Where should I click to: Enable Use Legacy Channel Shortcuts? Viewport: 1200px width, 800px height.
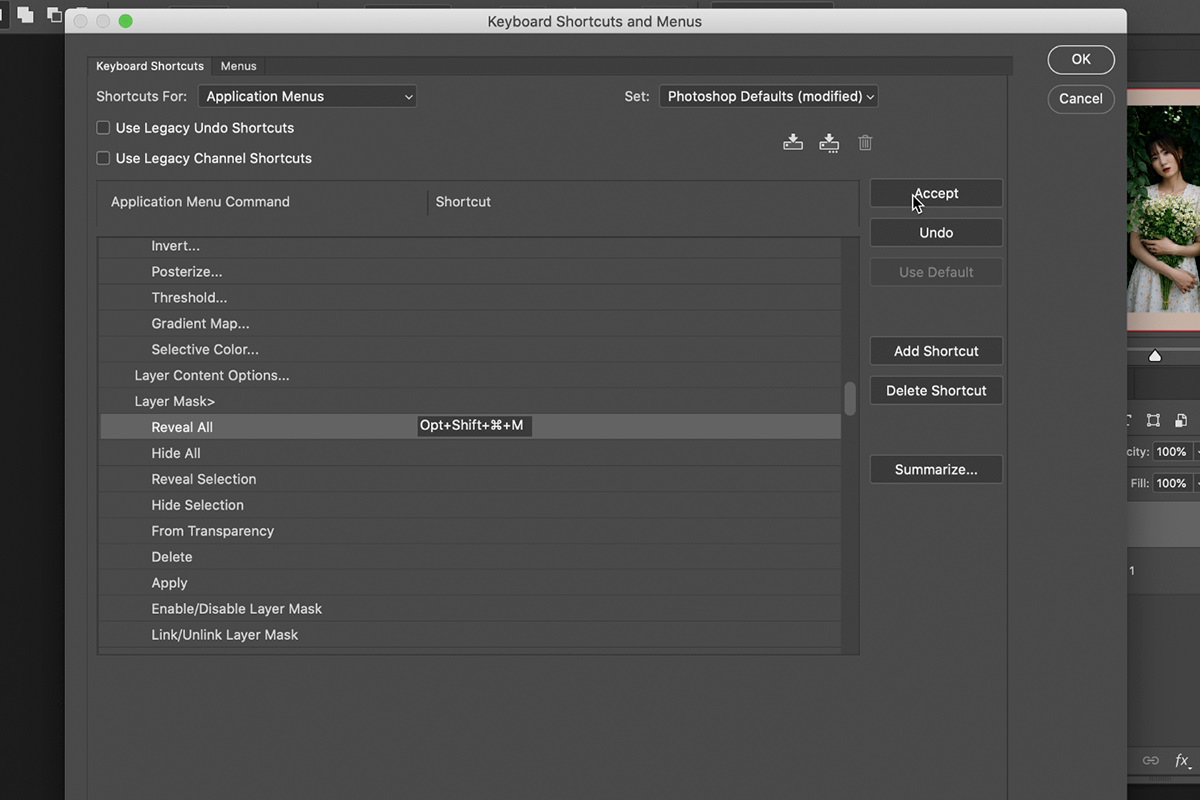(103, 157)
